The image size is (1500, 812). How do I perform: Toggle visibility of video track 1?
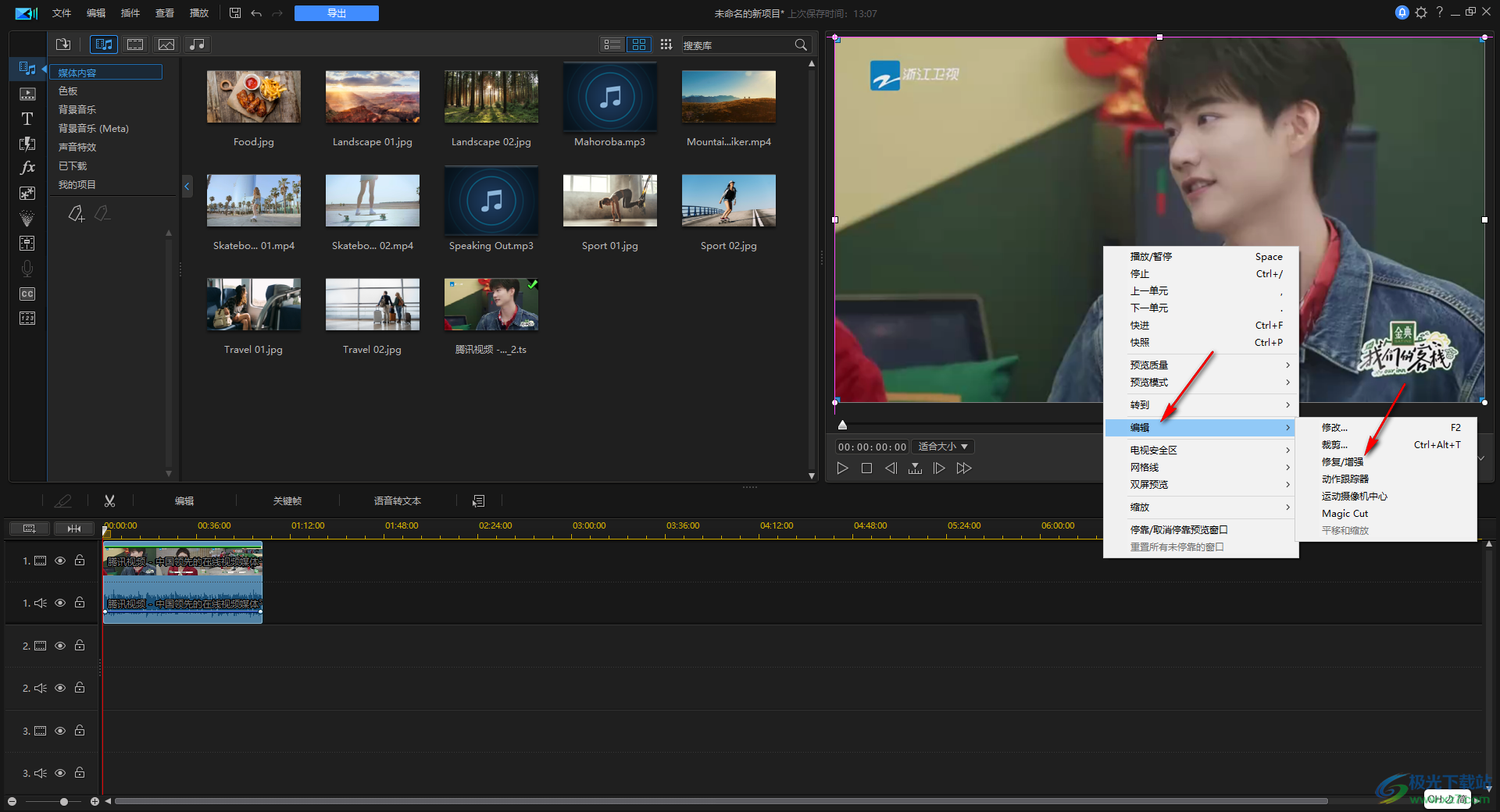60,561
